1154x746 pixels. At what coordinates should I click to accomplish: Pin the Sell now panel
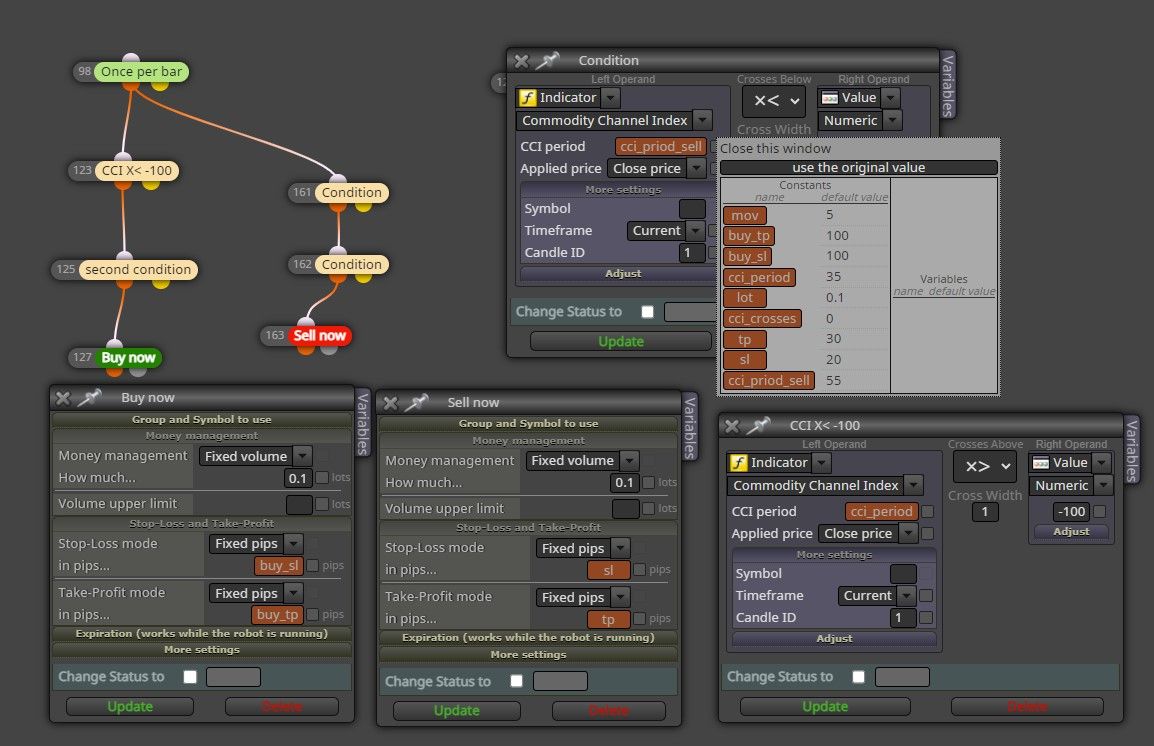pos(416,402)
